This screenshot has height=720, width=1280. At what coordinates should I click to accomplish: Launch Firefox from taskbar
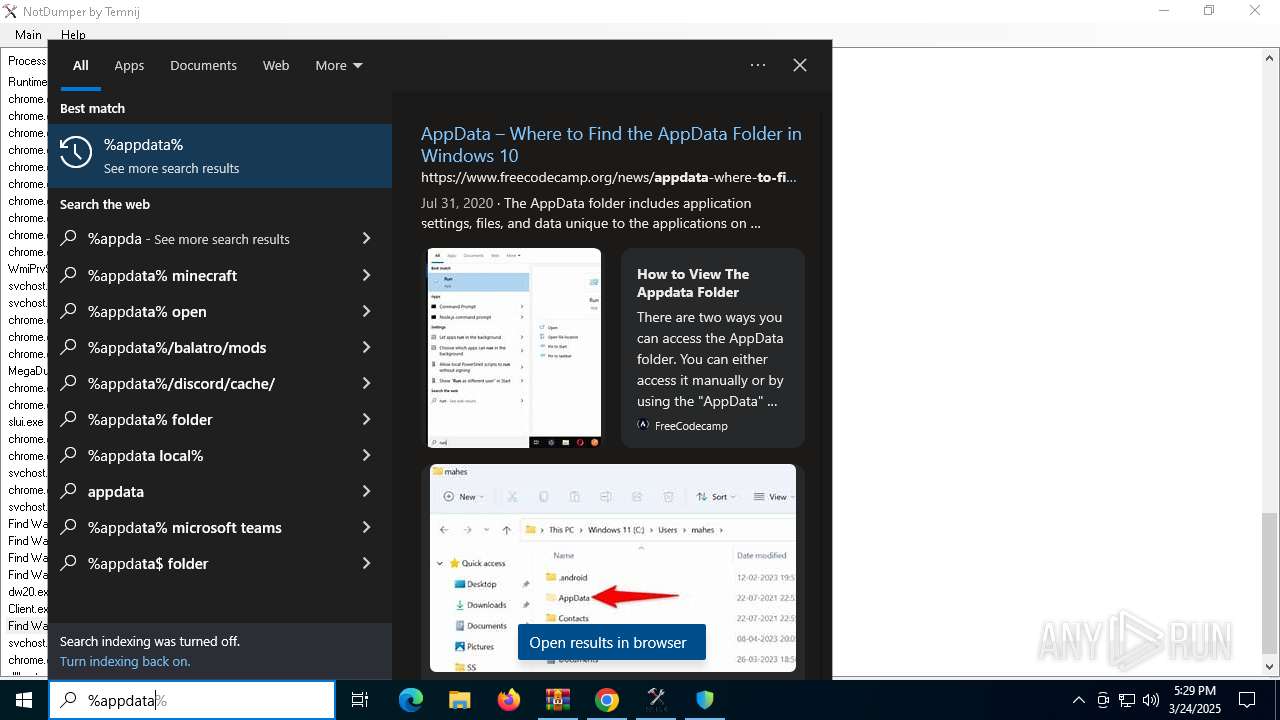[509, 700]
